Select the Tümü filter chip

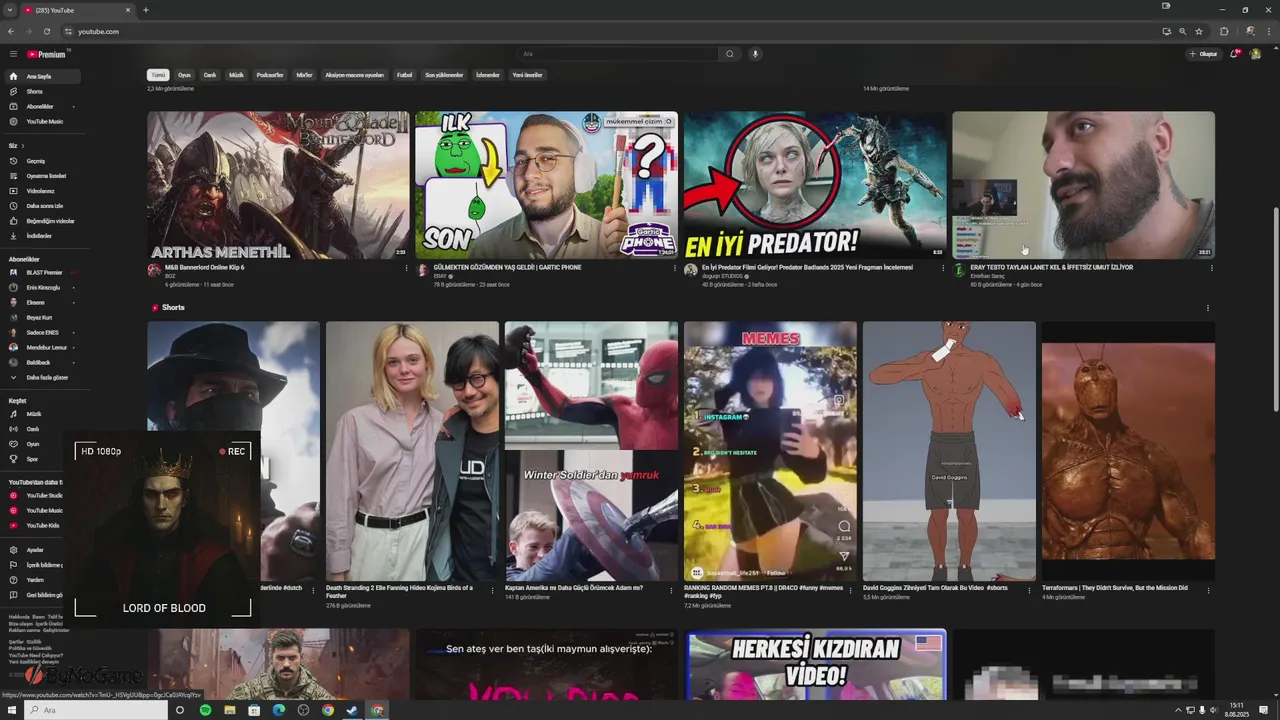[x=158, y=75]
